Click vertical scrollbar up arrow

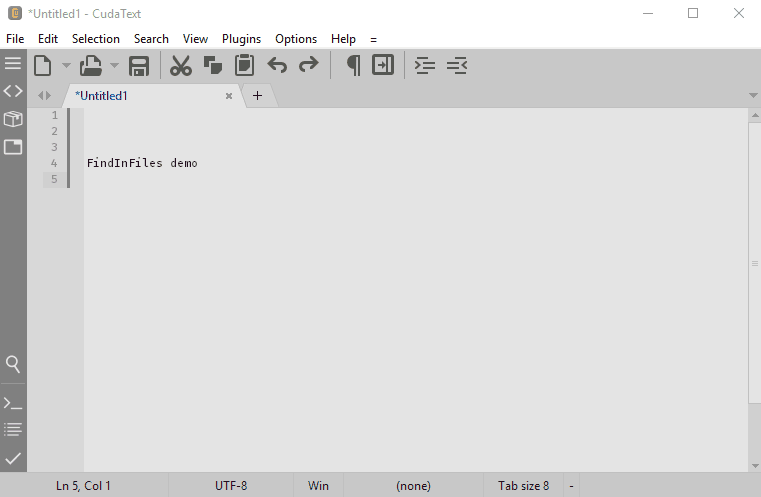[x=755, y=115]
